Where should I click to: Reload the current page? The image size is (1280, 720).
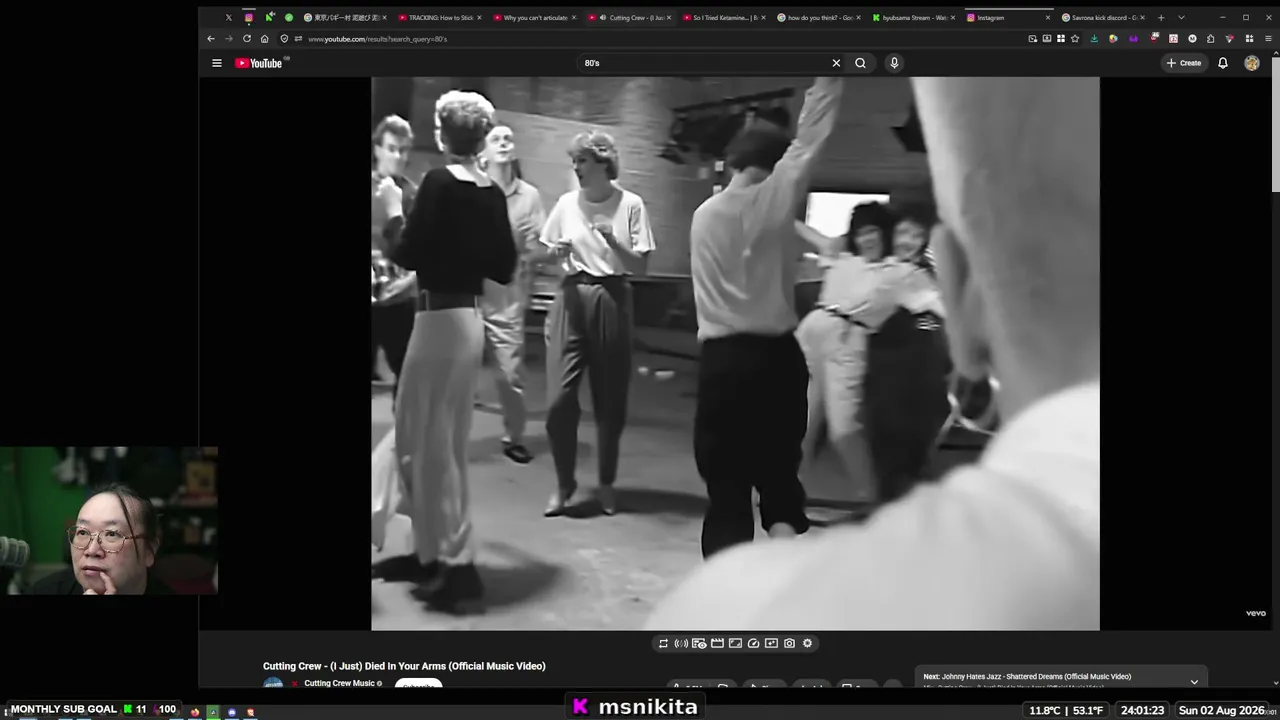pyautogui.click(x=247, y=39)
